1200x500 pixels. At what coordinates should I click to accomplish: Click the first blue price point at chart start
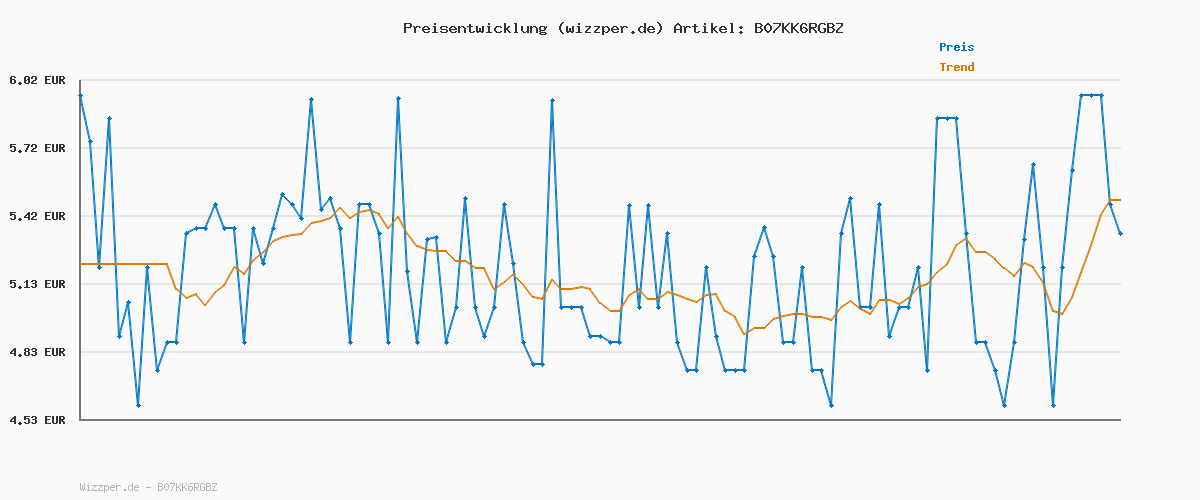point(80,95)
